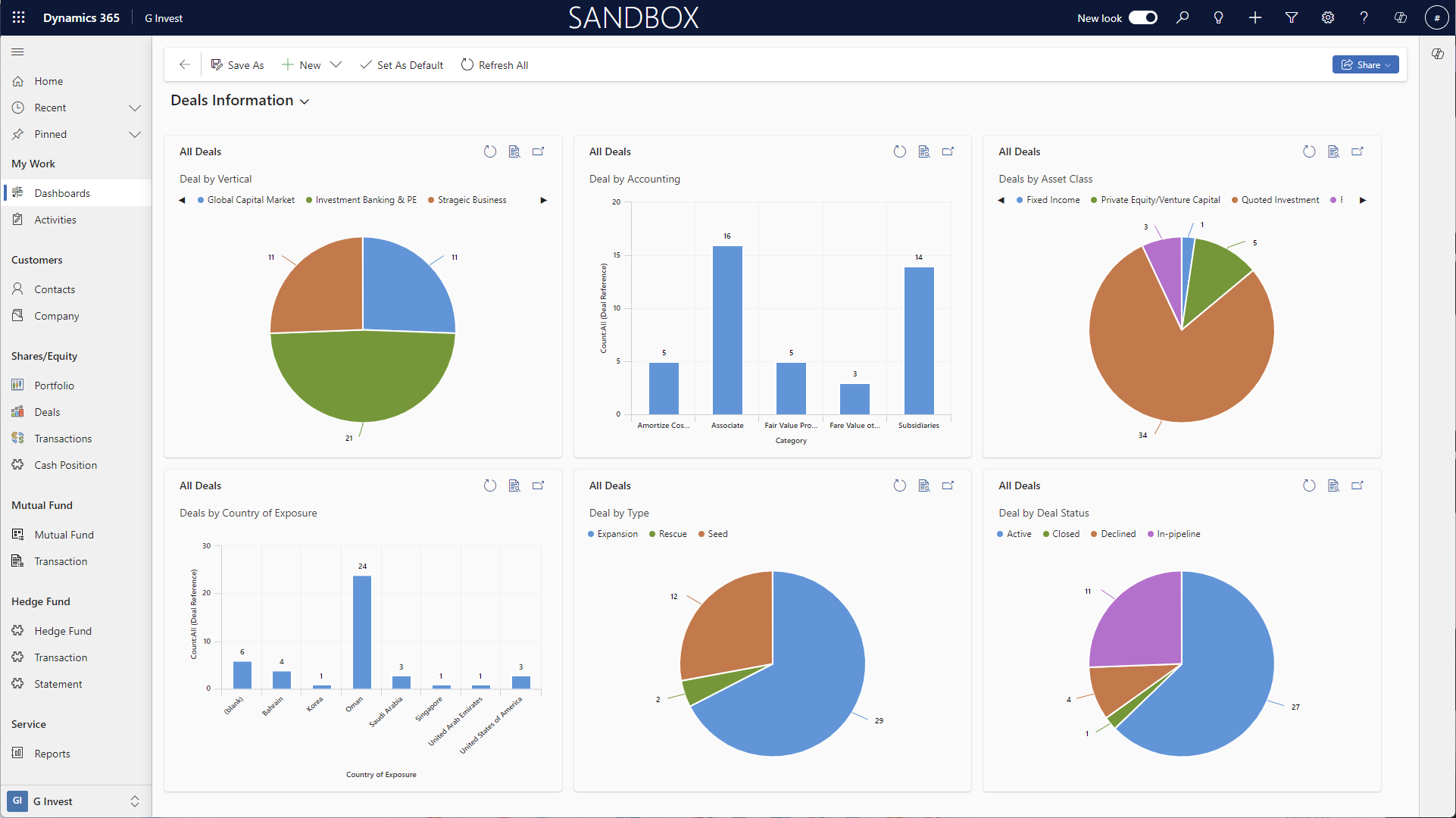Expand the Recent section chevron

coord(135,108)
